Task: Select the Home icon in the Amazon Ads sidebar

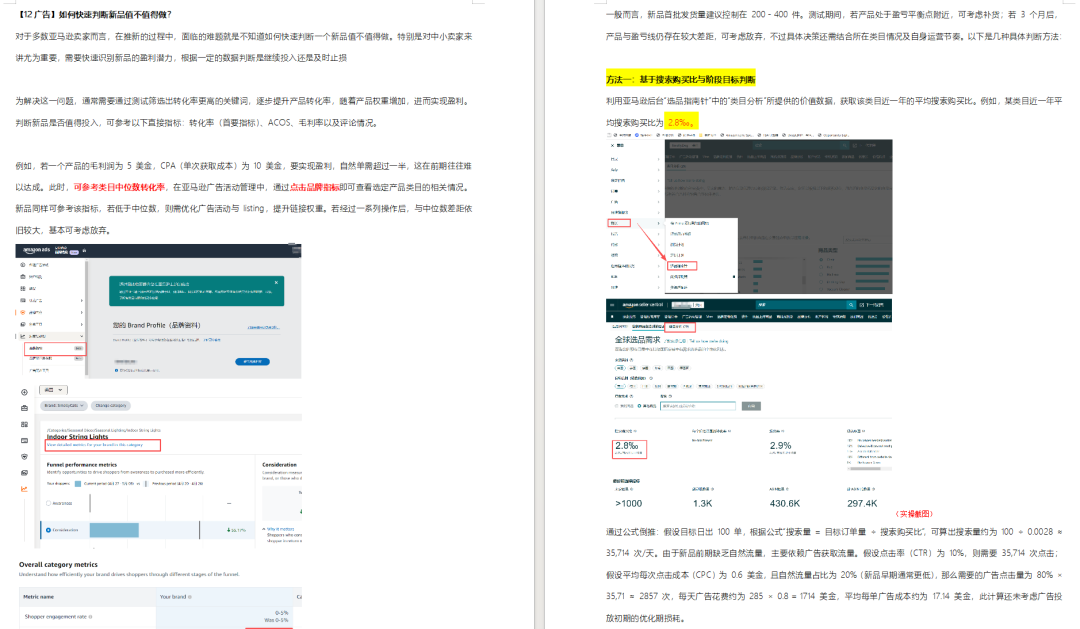Action: [x=22, y=264]
